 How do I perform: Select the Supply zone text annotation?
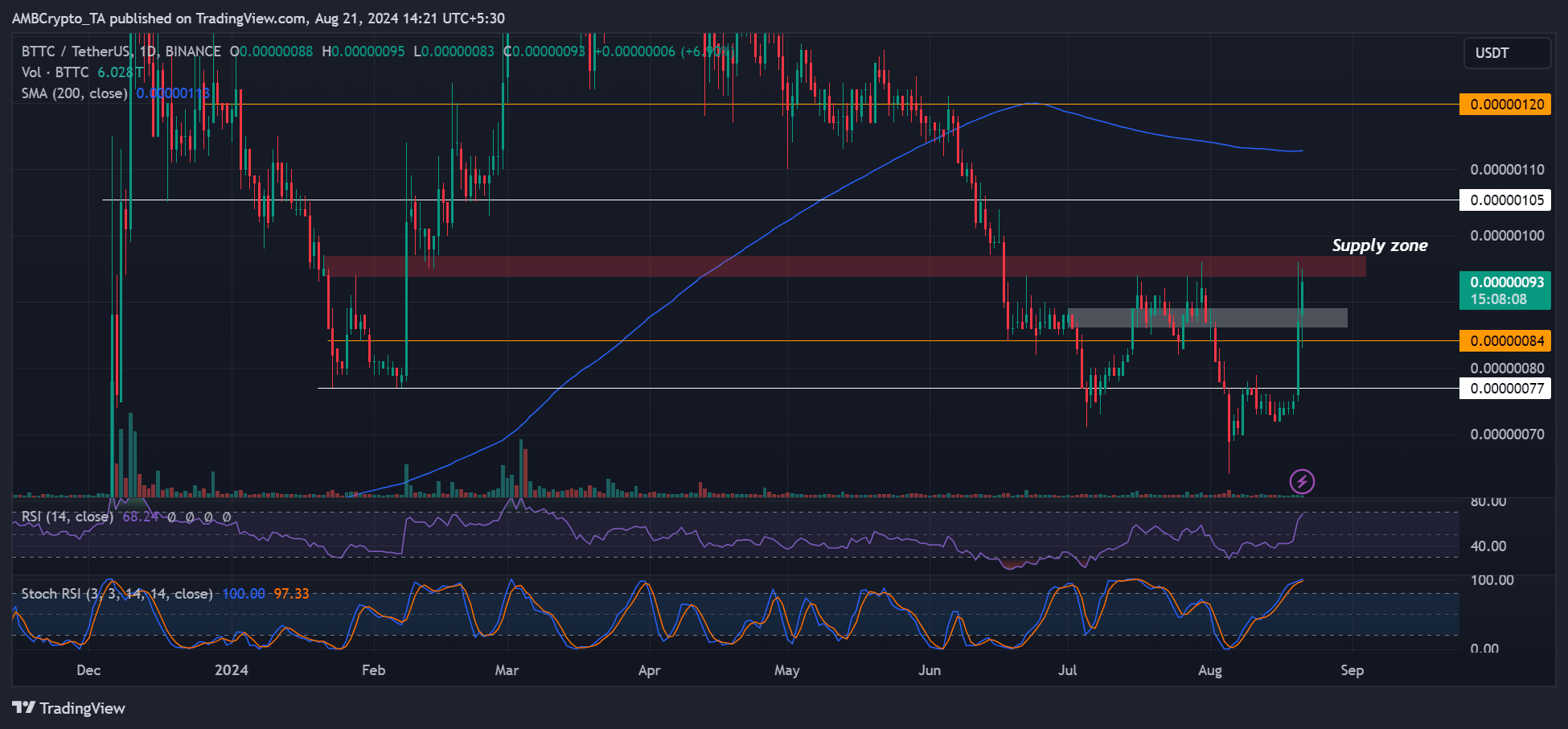coord(1380,245)
